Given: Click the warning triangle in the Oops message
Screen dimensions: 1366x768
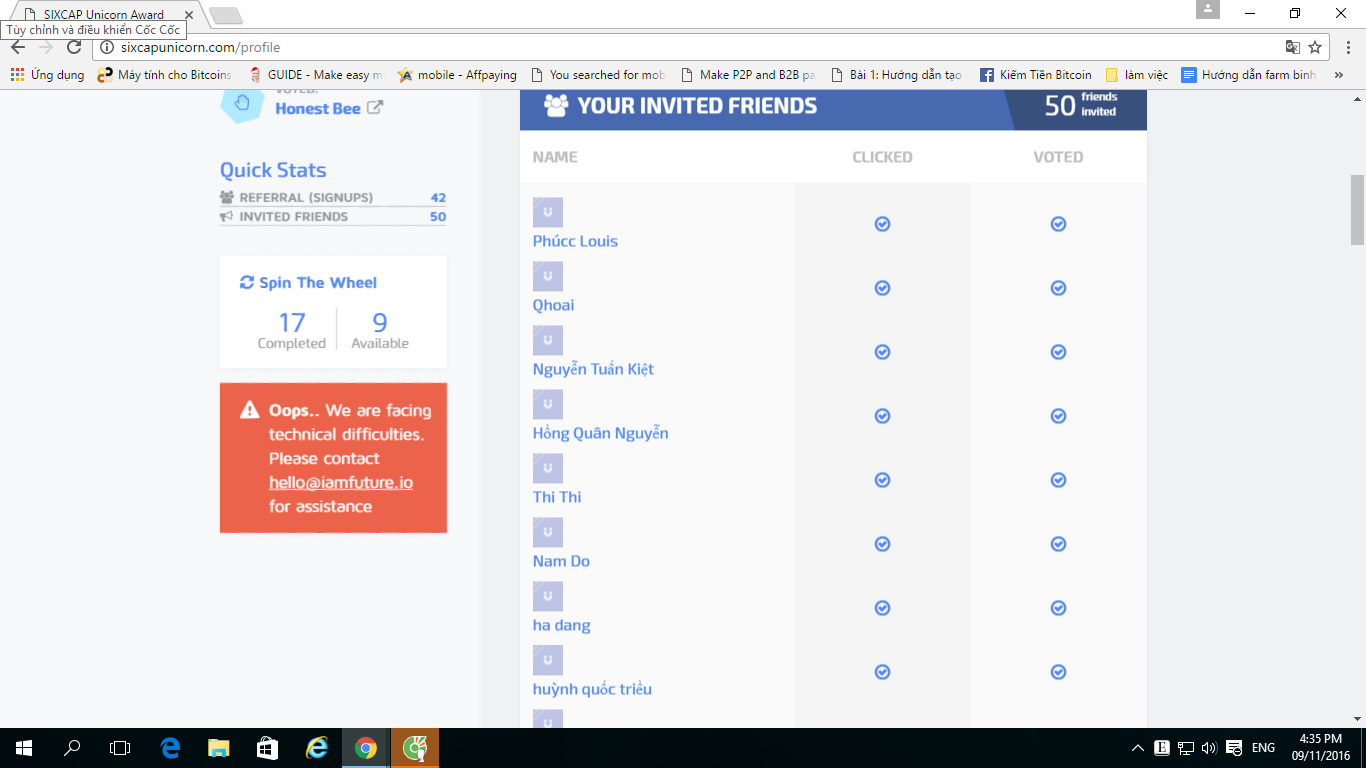Looking at the screenshot, I should (x=249, y=411).
